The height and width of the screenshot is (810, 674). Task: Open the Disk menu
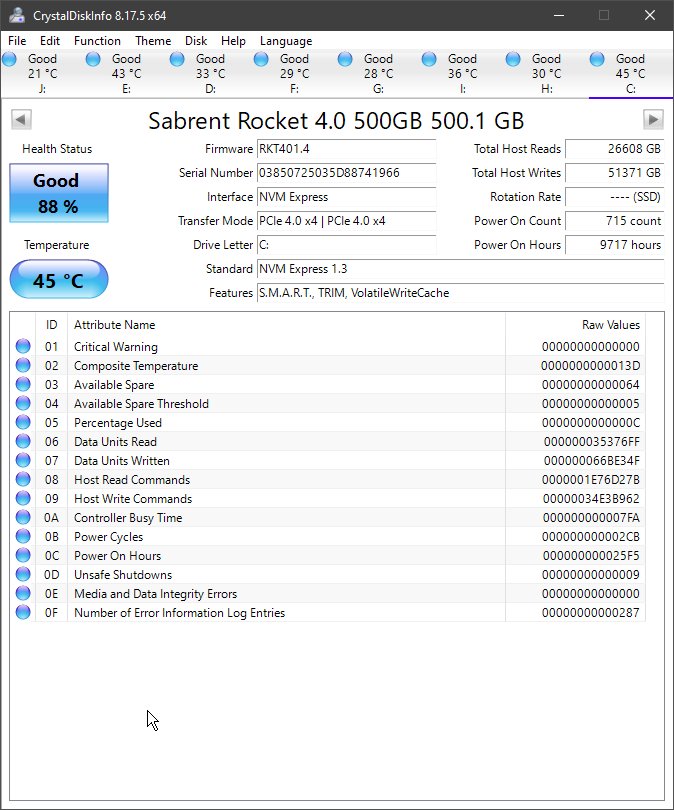click(196, 41)
